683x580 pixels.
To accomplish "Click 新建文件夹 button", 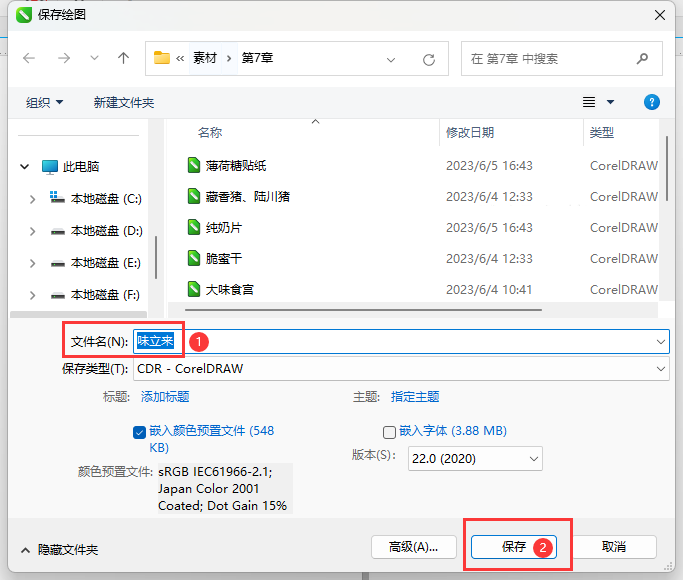I will (124, 103).
